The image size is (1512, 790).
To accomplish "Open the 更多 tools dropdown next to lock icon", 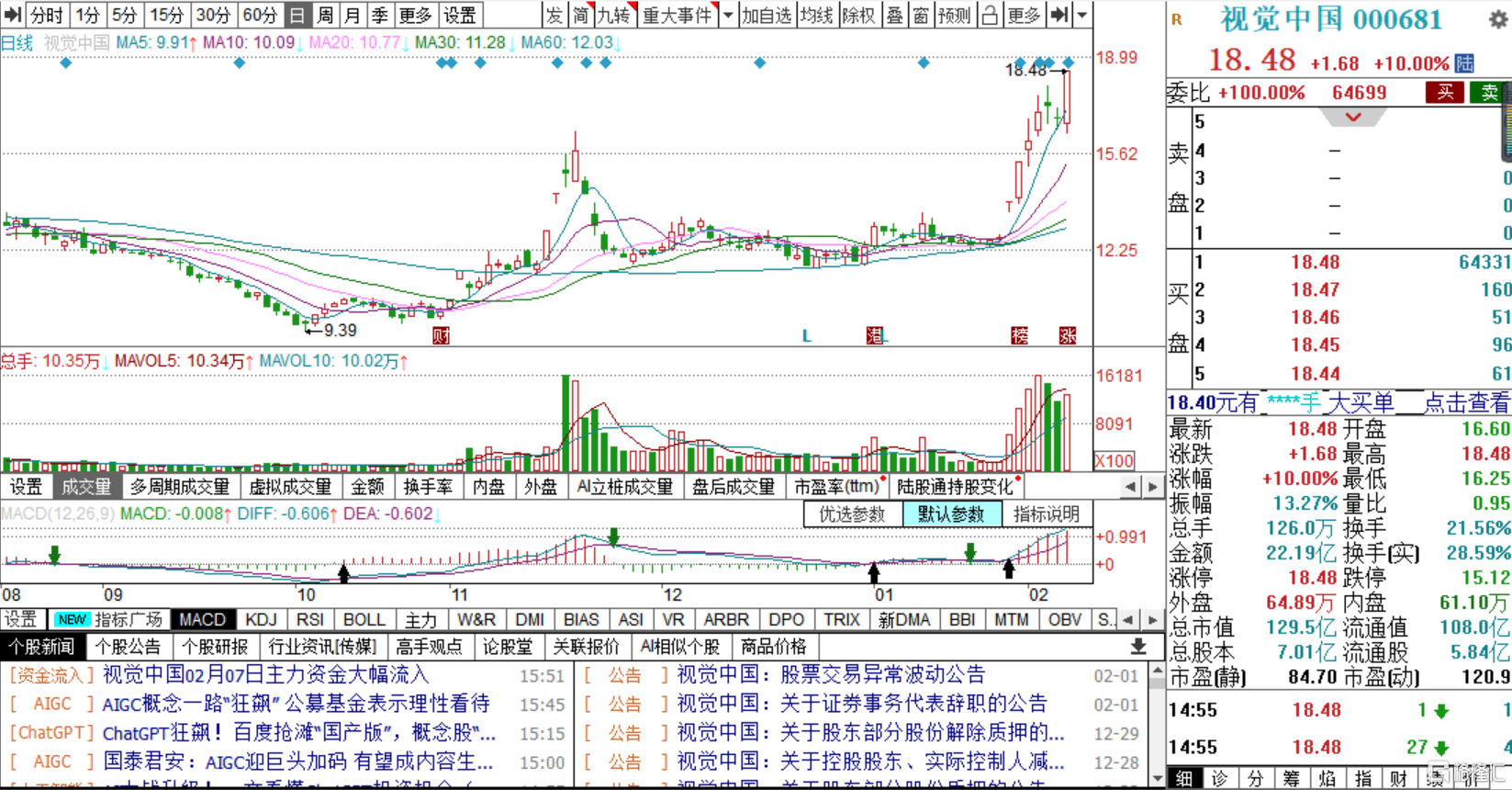I will (x=1024, y=15).
